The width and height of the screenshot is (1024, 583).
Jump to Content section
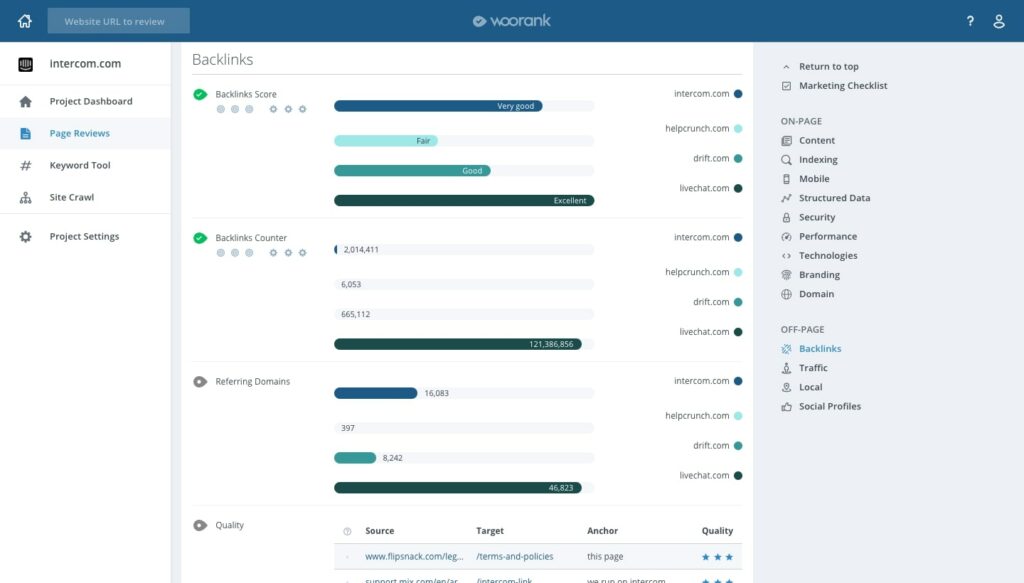tap(816, 140)
